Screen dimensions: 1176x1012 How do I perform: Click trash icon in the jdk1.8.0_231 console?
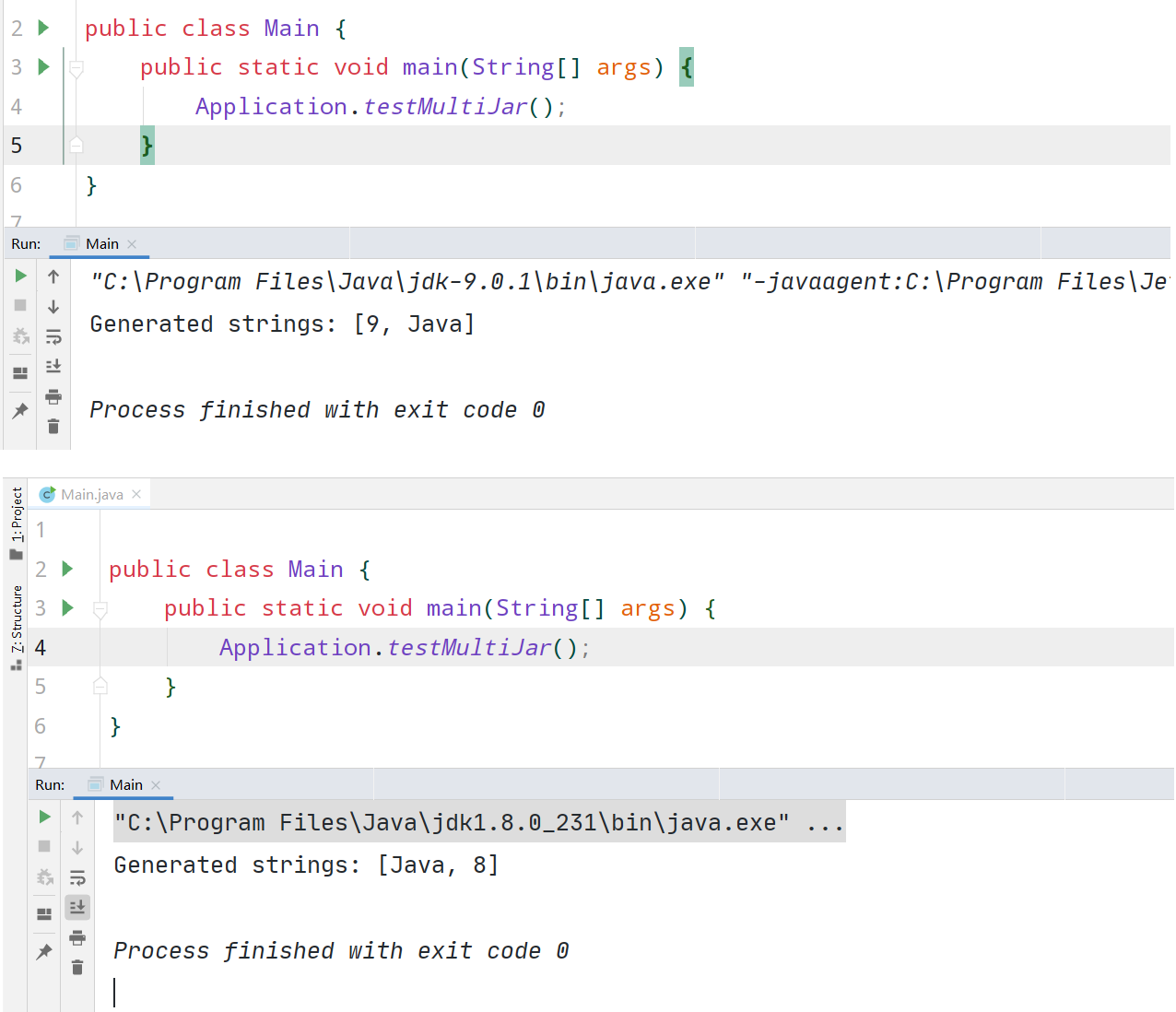(77, 968)
